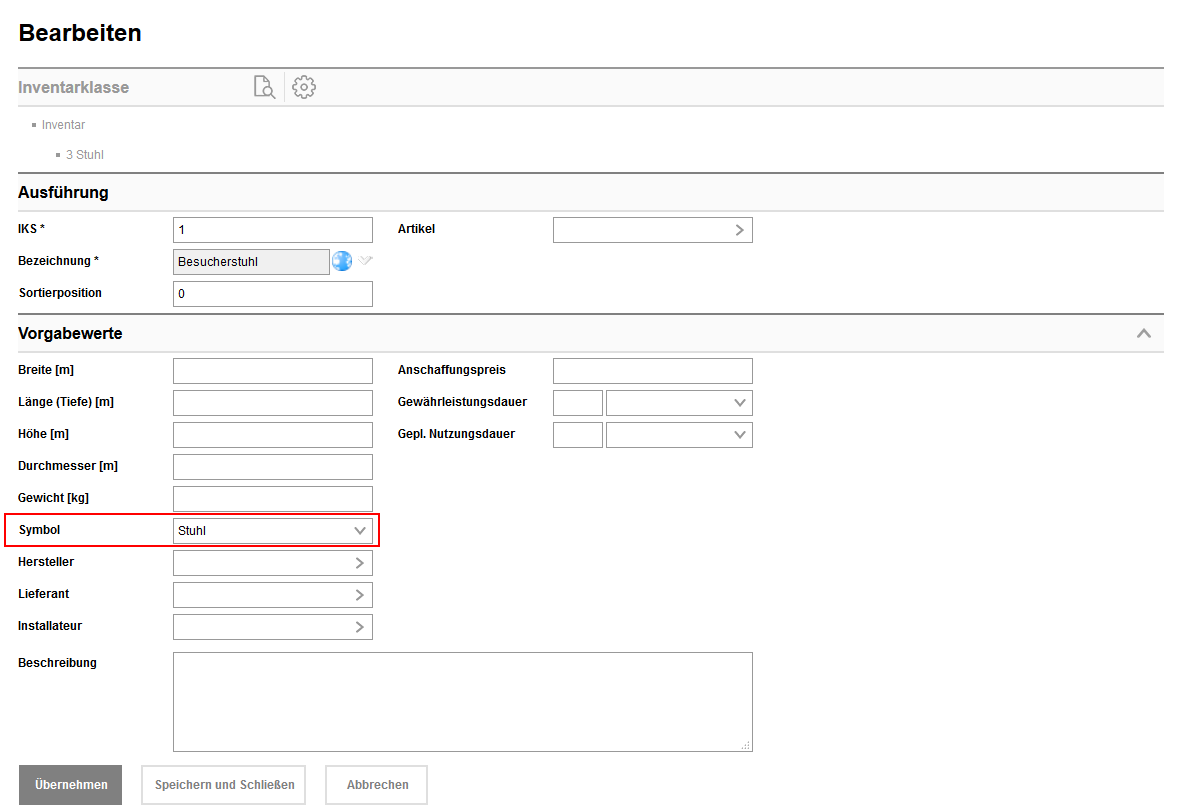Viewport: 1180px width, 812px height.
Task: Open the Lieferant selection arrow
Action: tap(359, 595)
